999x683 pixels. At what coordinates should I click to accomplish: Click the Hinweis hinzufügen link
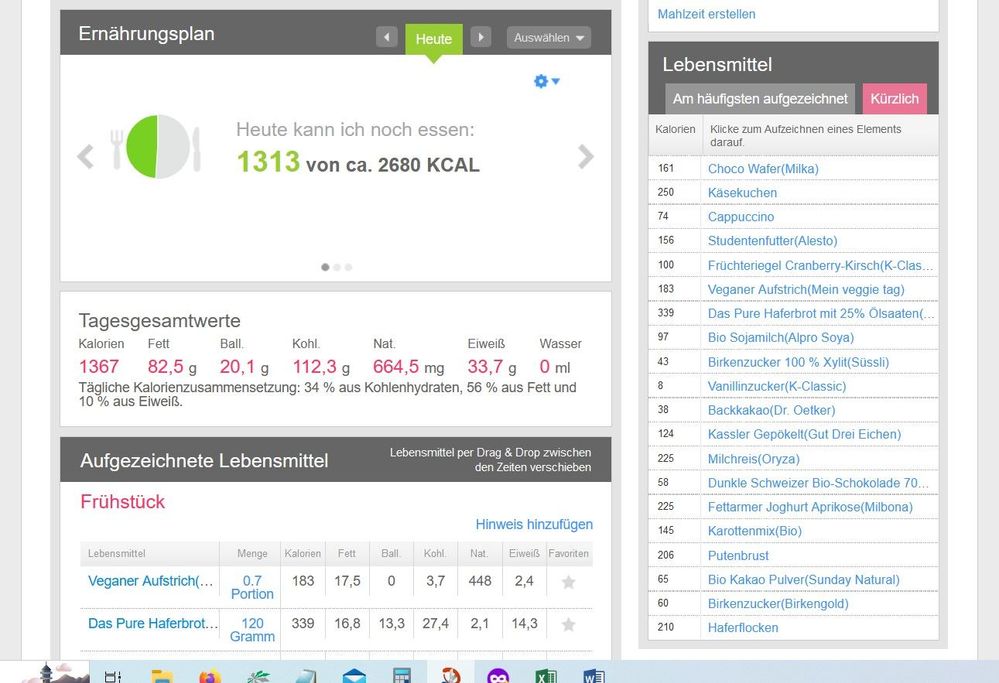pyautogui.click(x=534, y=524)
